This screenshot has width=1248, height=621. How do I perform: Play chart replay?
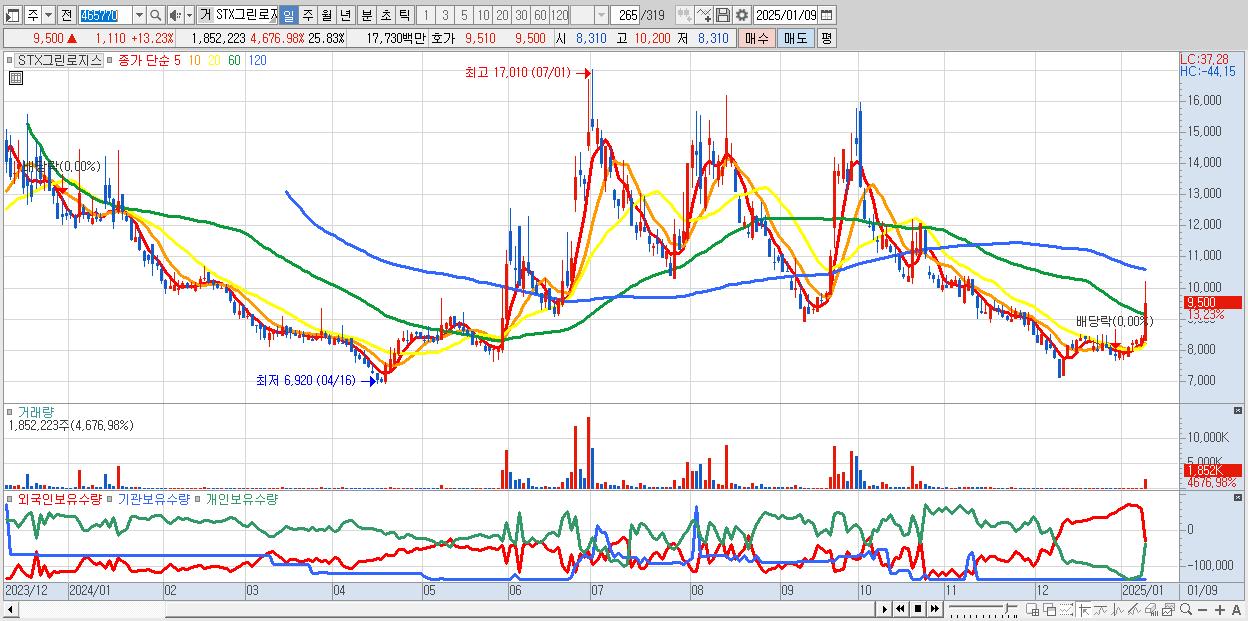click(x=885, y=609)
